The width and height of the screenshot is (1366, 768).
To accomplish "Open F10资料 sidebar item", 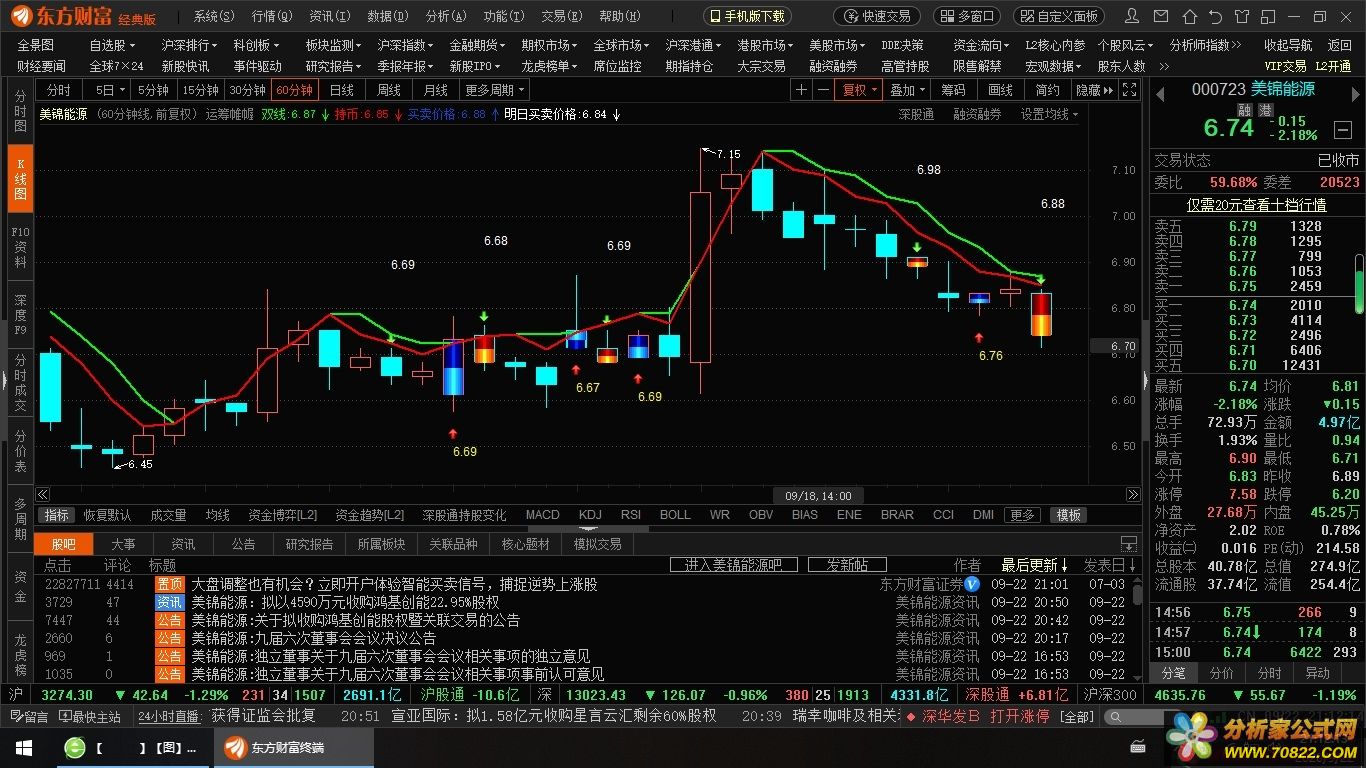I will [20, 246].
